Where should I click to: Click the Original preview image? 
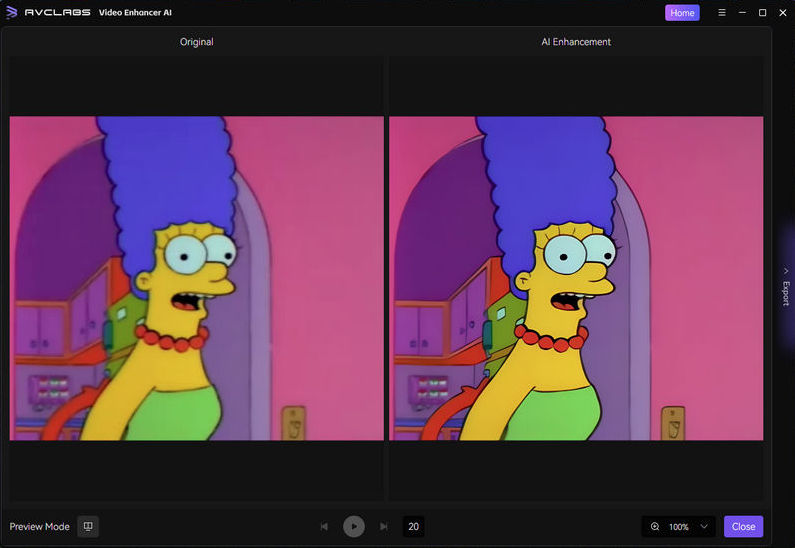197,278
